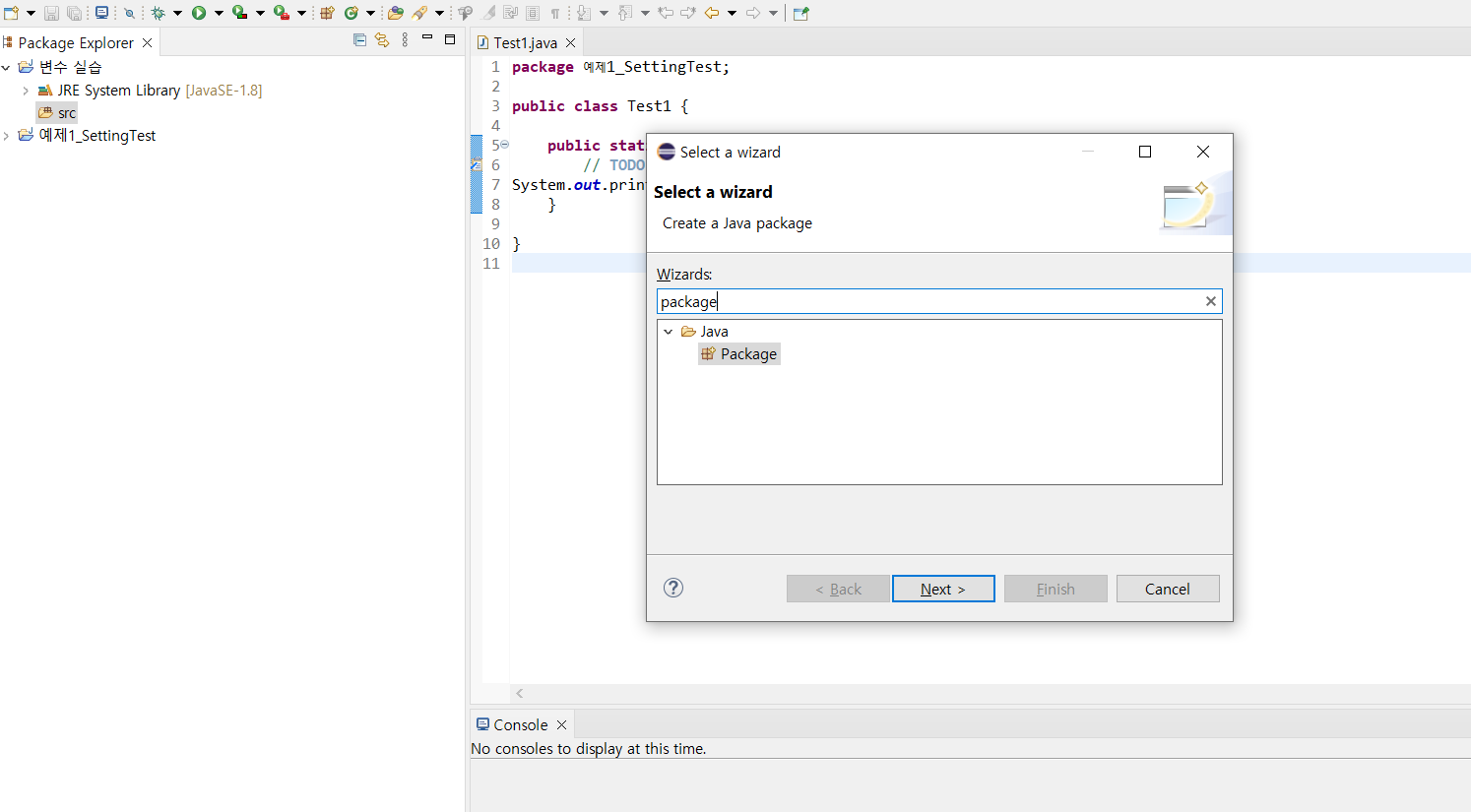
Task: Open the External Tools dropdown arrow
Action: coord(301,13)
